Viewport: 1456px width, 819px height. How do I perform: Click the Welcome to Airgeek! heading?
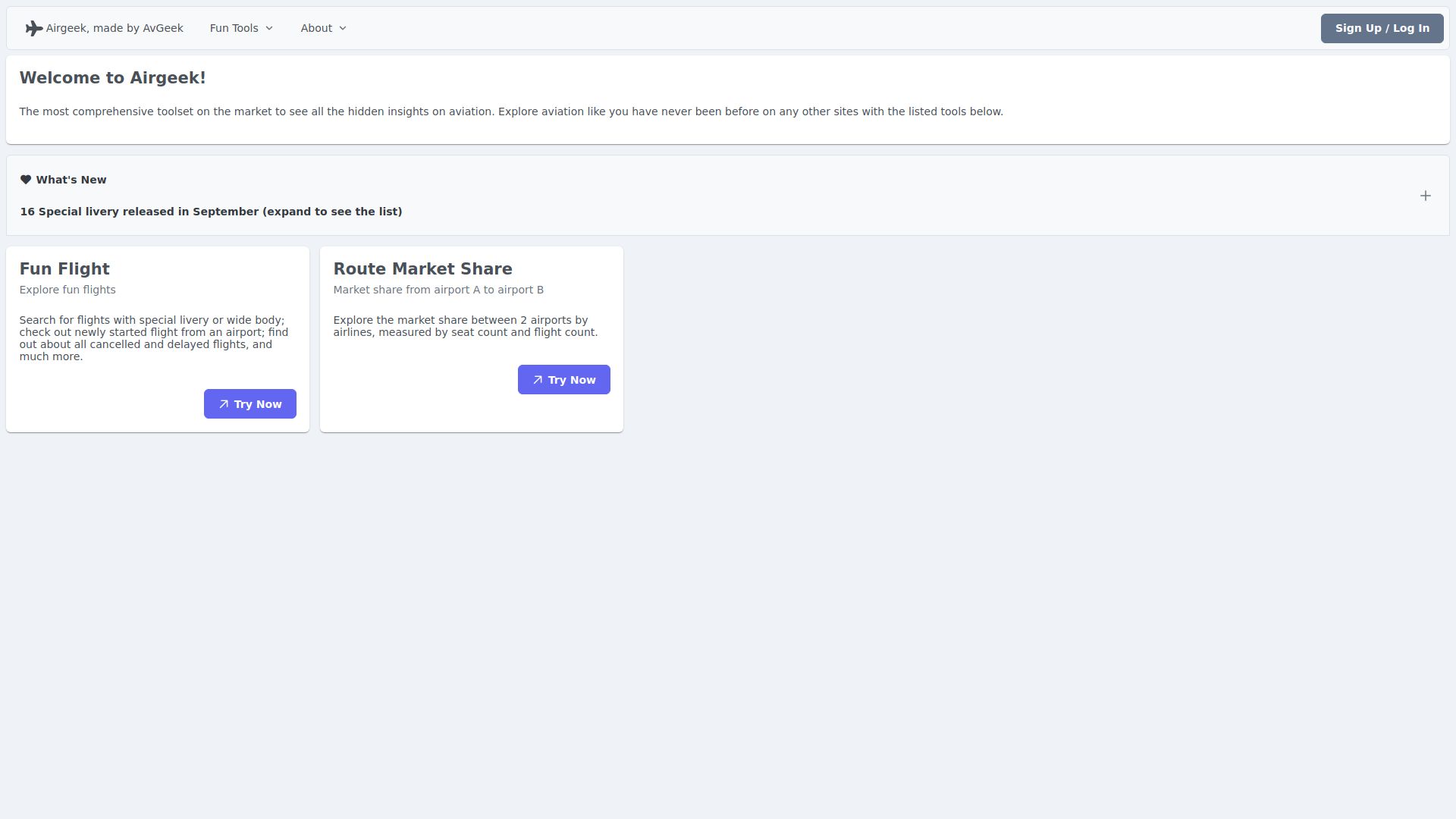(x=112, y=78)
